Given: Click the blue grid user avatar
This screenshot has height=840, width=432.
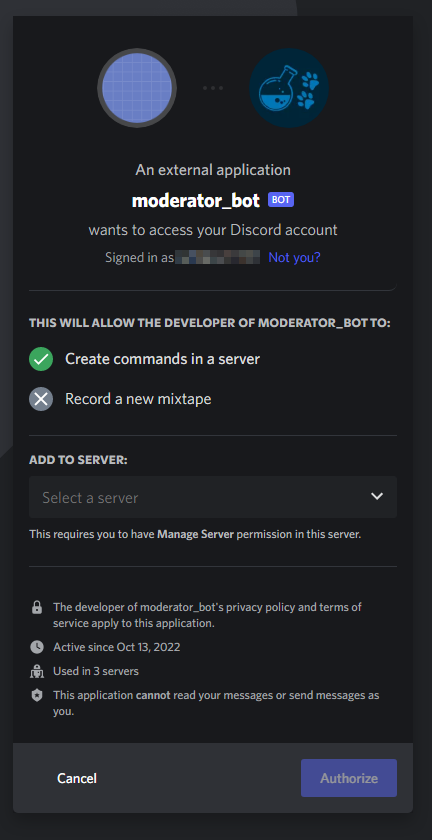Looking at the screenshot, I should pyautogui.click(x=137, y=88).
